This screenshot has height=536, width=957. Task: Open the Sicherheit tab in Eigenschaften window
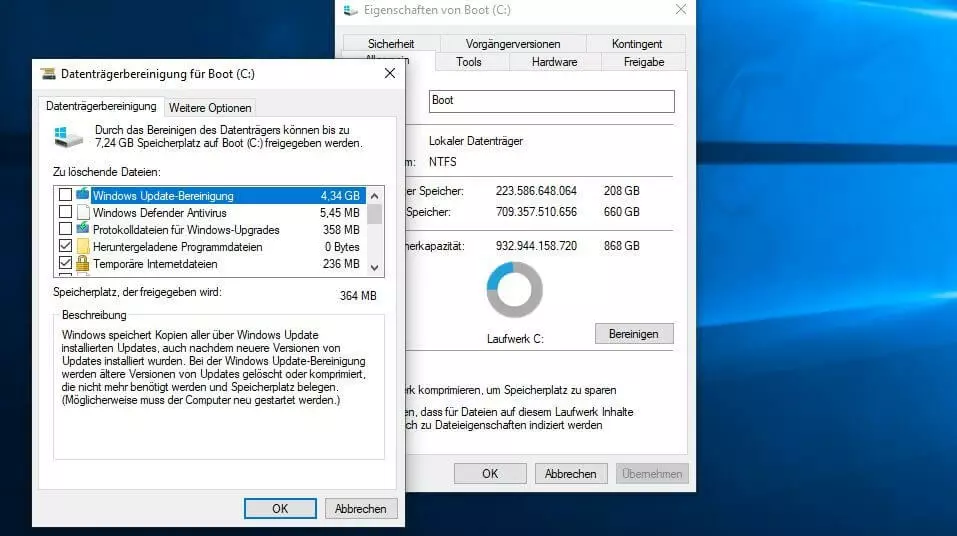391,44
